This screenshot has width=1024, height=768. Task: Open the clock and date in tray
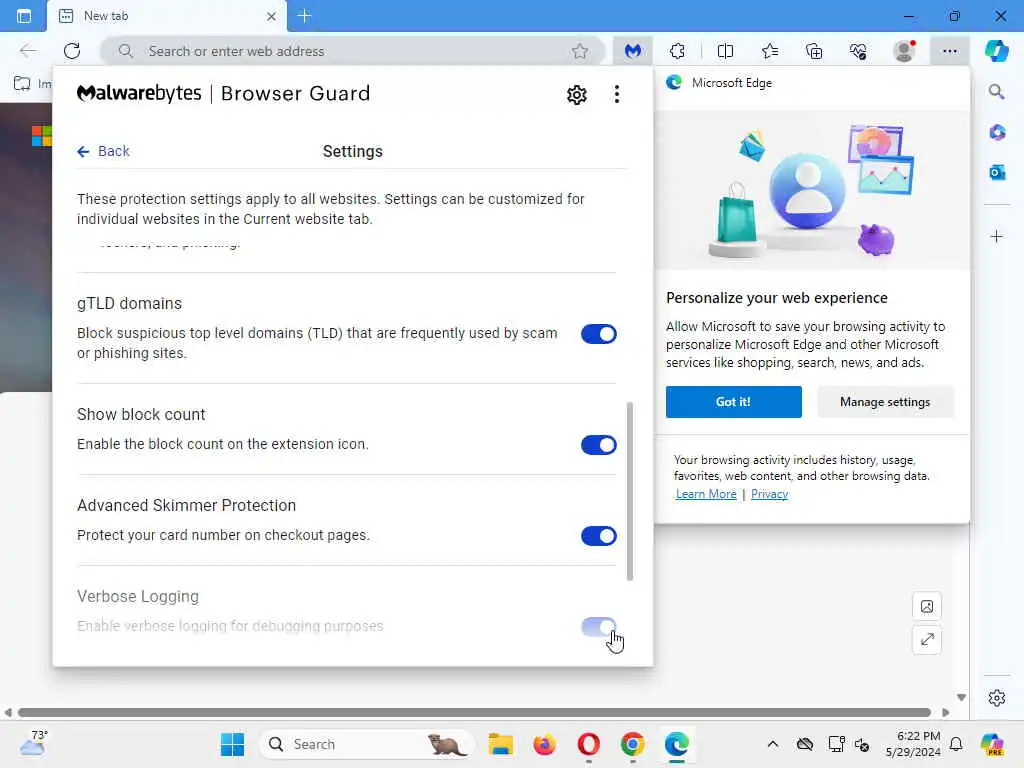[913, 744]
